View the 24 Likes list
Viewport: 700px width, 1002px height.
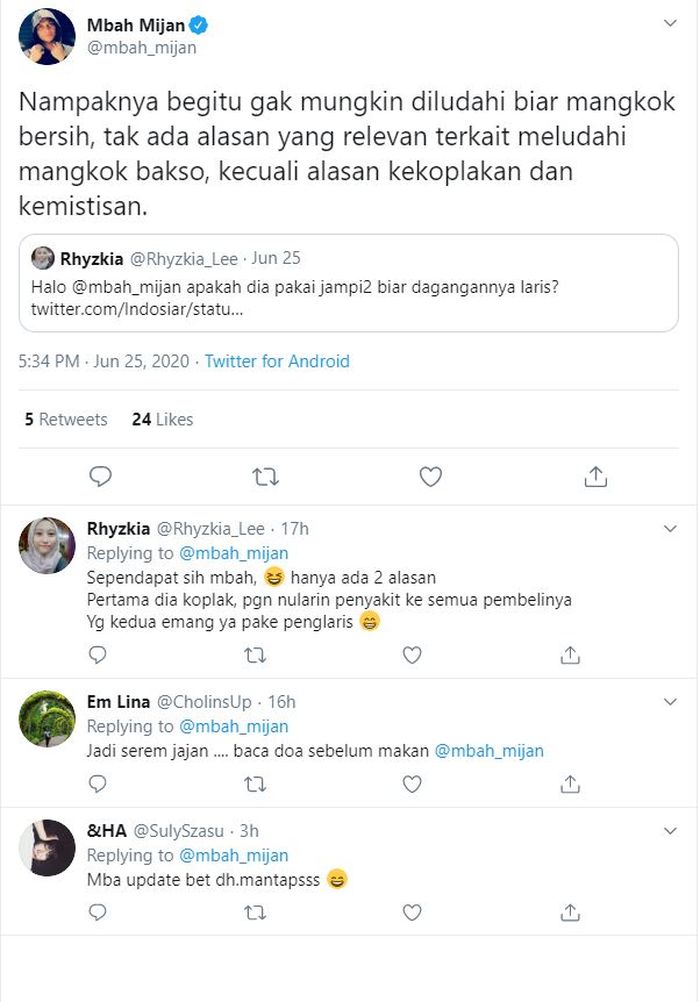coord(162,420)
